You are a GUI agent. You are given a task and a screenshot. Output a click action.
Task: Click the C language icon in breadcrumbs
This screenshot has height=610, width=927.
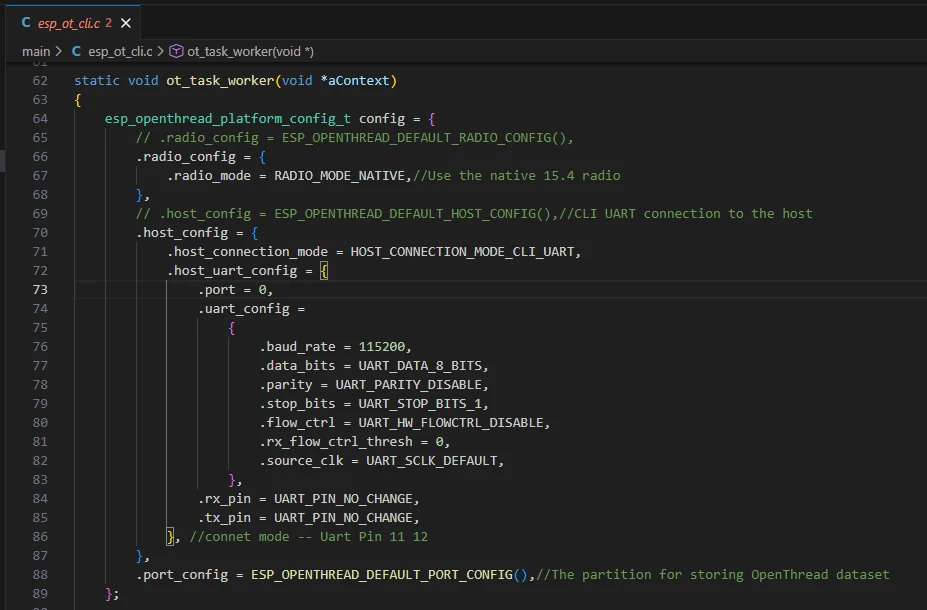(x=77, y=51)
